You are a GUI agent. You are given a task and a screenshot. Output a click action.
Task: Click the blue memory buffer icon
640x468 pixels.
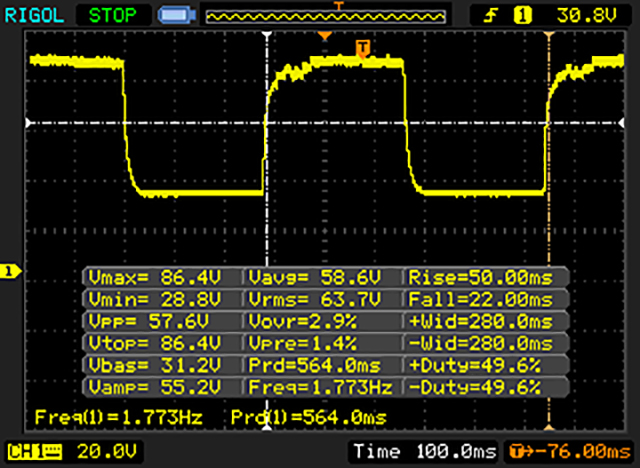176,16
